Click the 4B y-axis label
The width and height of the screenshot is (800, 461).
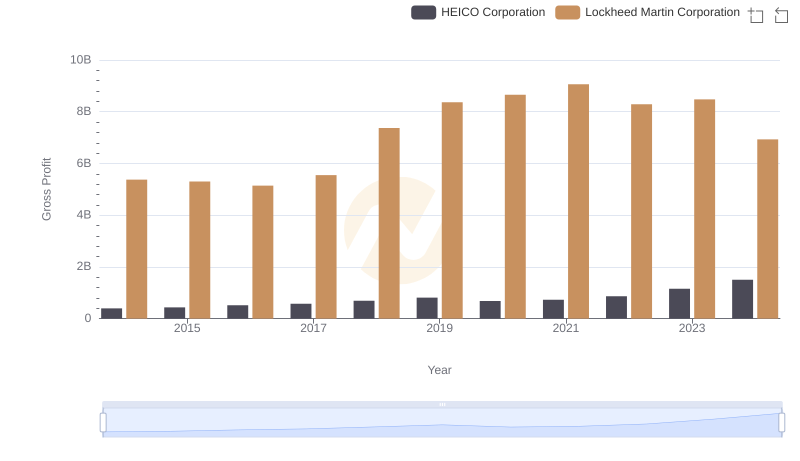click(84, 215)
